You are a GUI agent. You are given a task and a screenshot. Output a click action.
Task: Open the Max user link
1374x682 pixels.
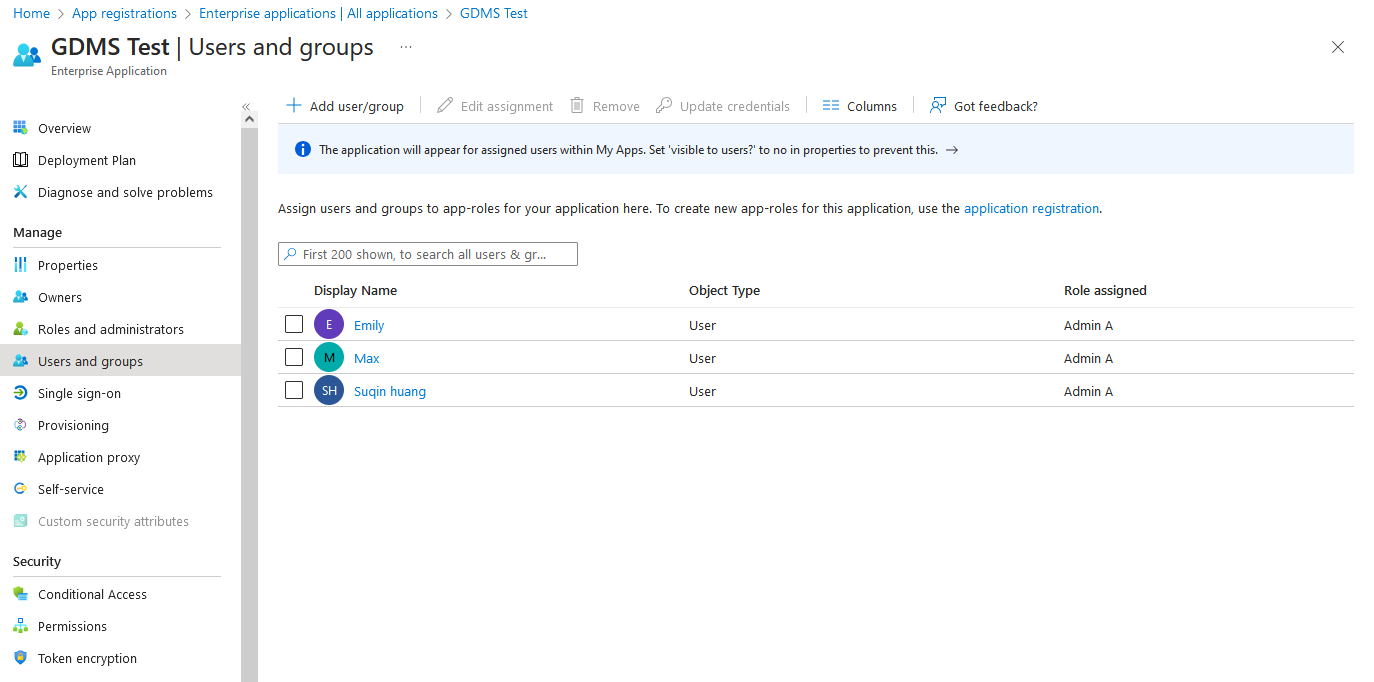pos(367,358)
